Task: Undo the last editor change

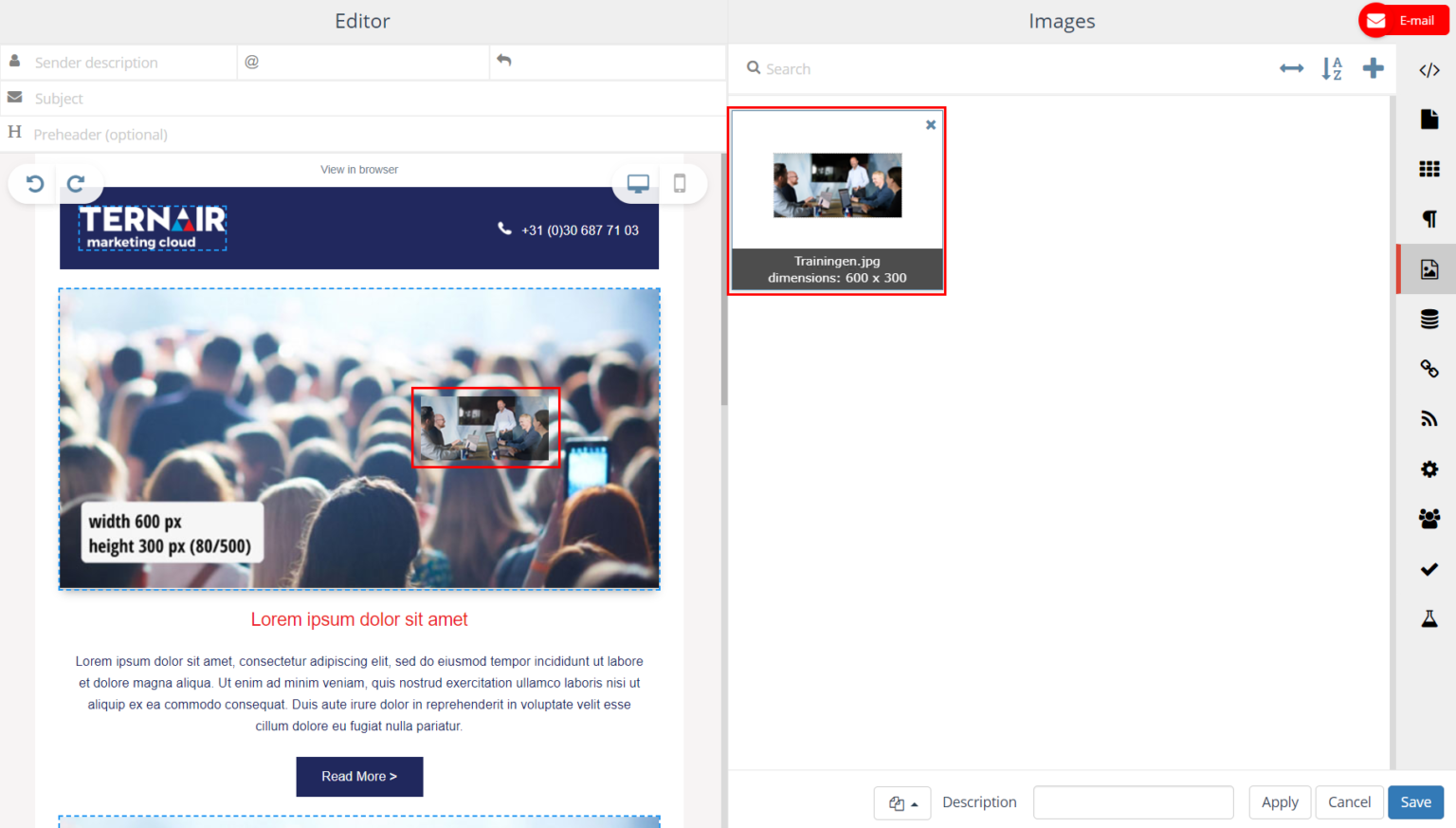Action: (x=35, y=183)
